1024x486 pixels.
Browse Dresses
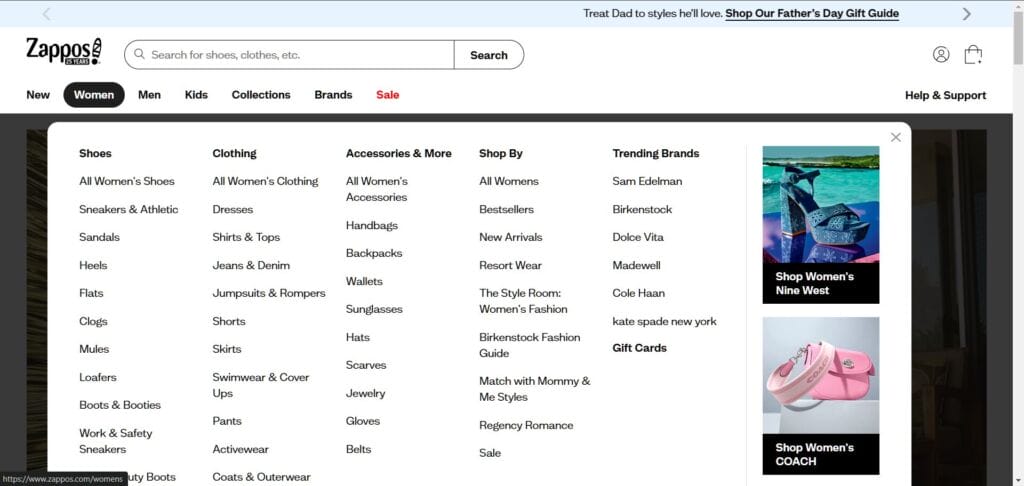(232, 209)
